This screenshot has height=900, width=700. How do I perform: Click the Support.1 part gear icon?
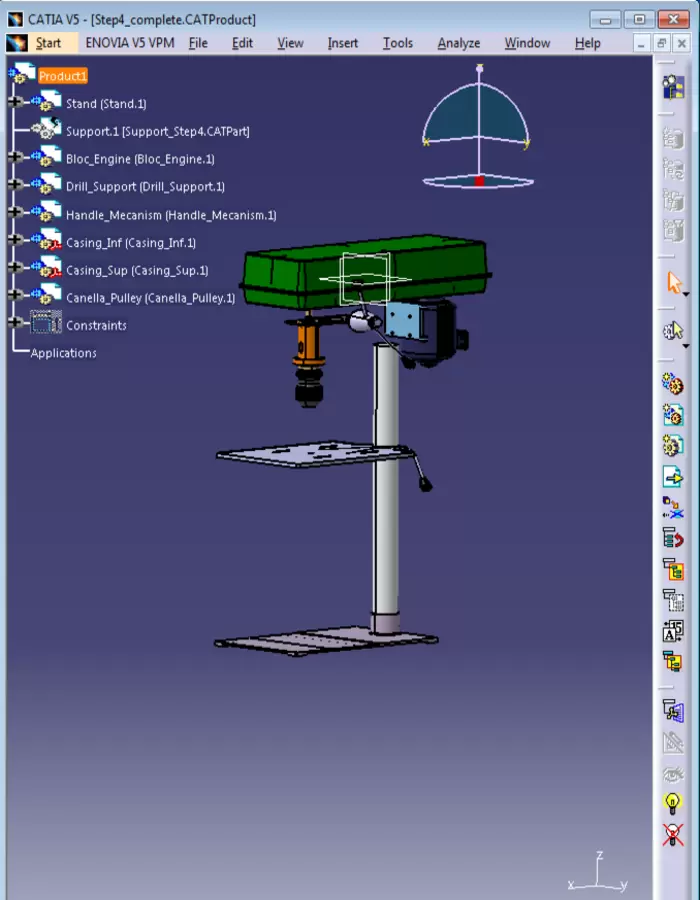[46, 129]
